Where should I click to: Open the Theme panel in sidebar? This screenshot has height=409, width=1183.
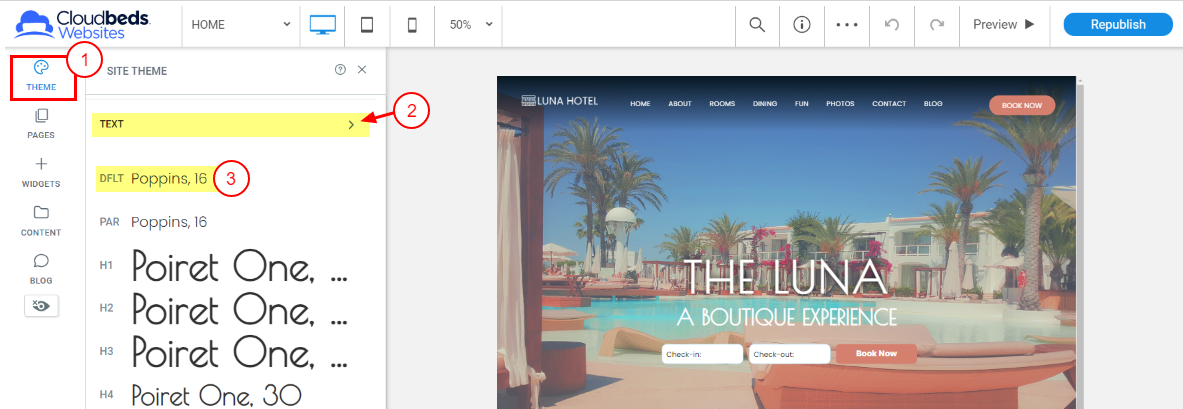[41, 77]
